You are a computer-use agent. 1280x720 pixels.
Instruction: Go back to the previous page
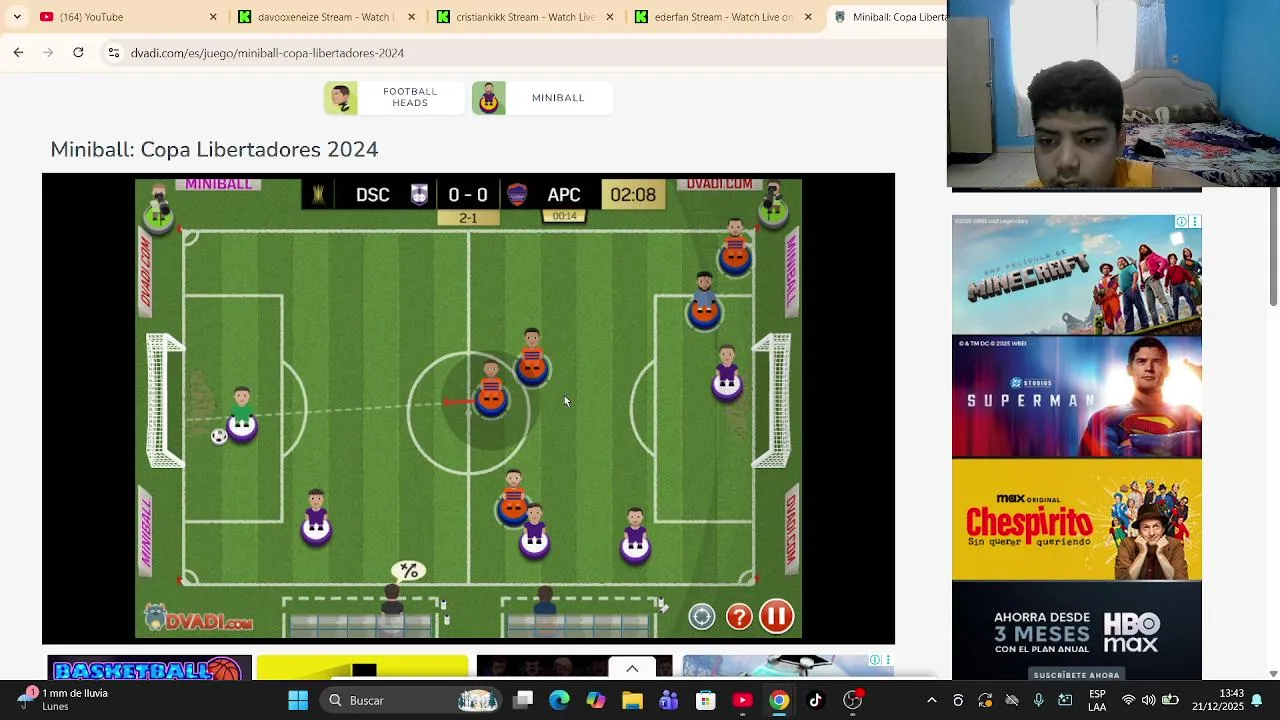(x=18, y=52)
